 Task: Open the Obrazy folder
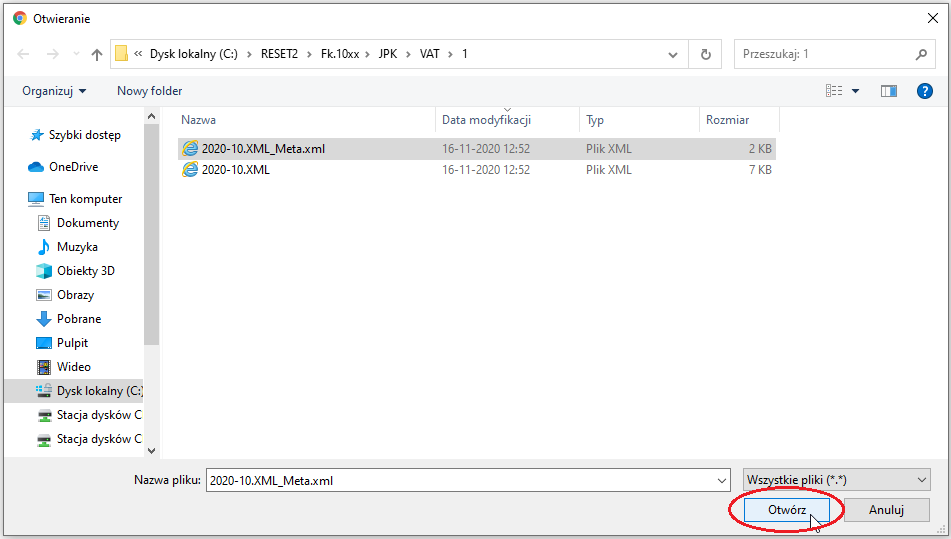(x=75, y=295)
